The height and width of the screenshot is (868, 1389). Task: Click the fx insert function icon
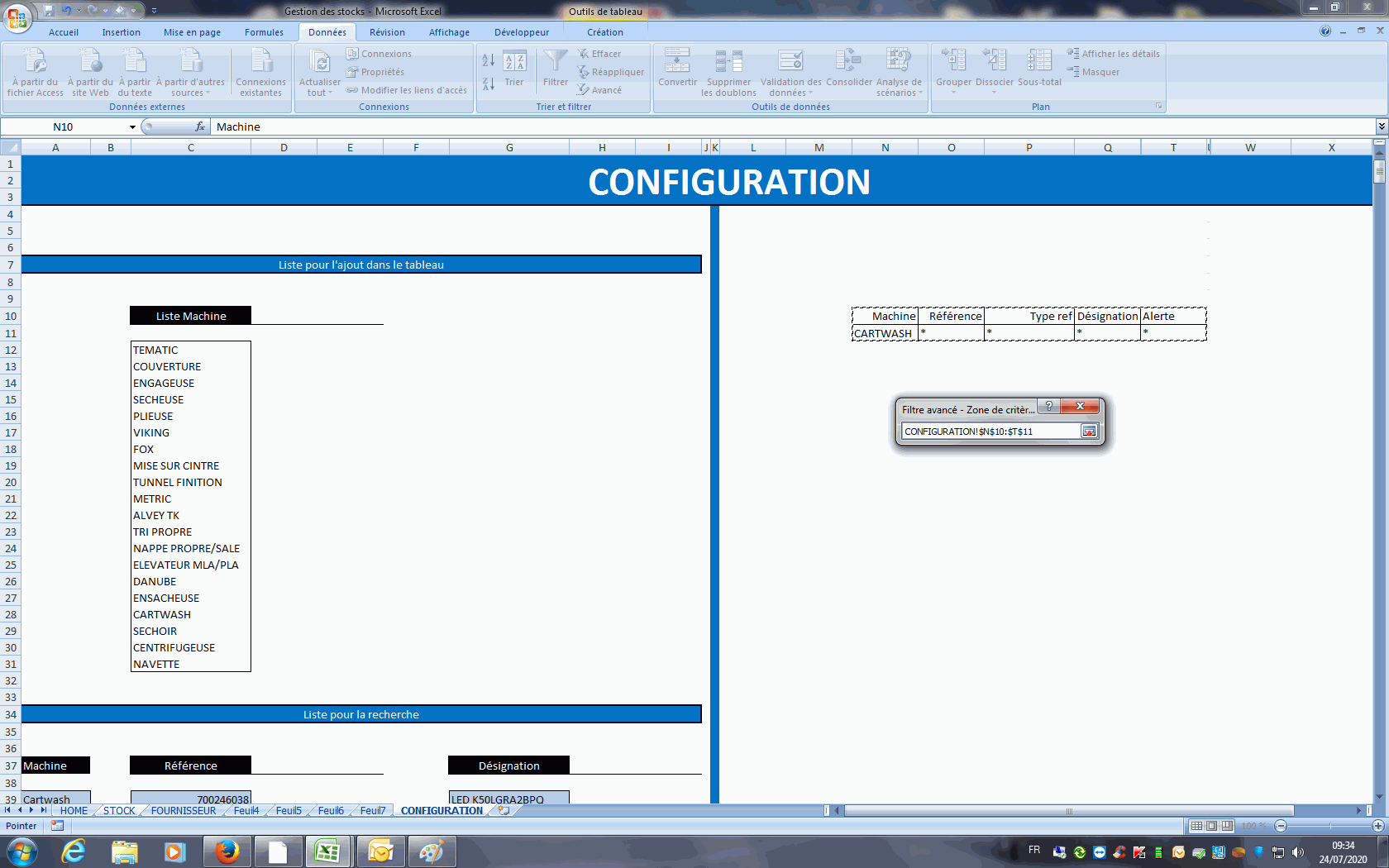(x=200, y=126)
